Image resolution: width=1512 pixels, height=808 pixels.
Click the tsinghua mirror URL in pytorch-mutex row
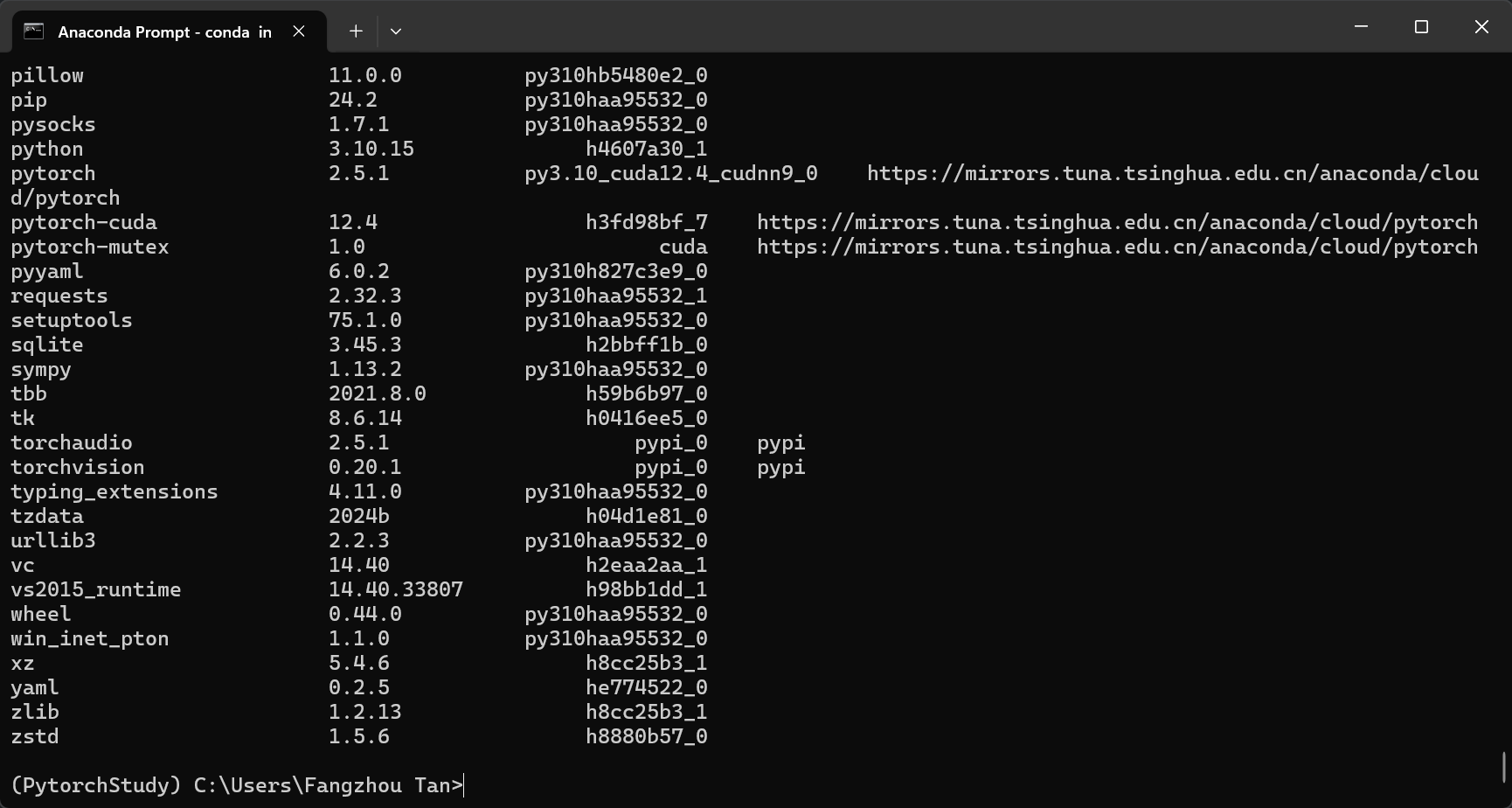tap(1117, 247)
